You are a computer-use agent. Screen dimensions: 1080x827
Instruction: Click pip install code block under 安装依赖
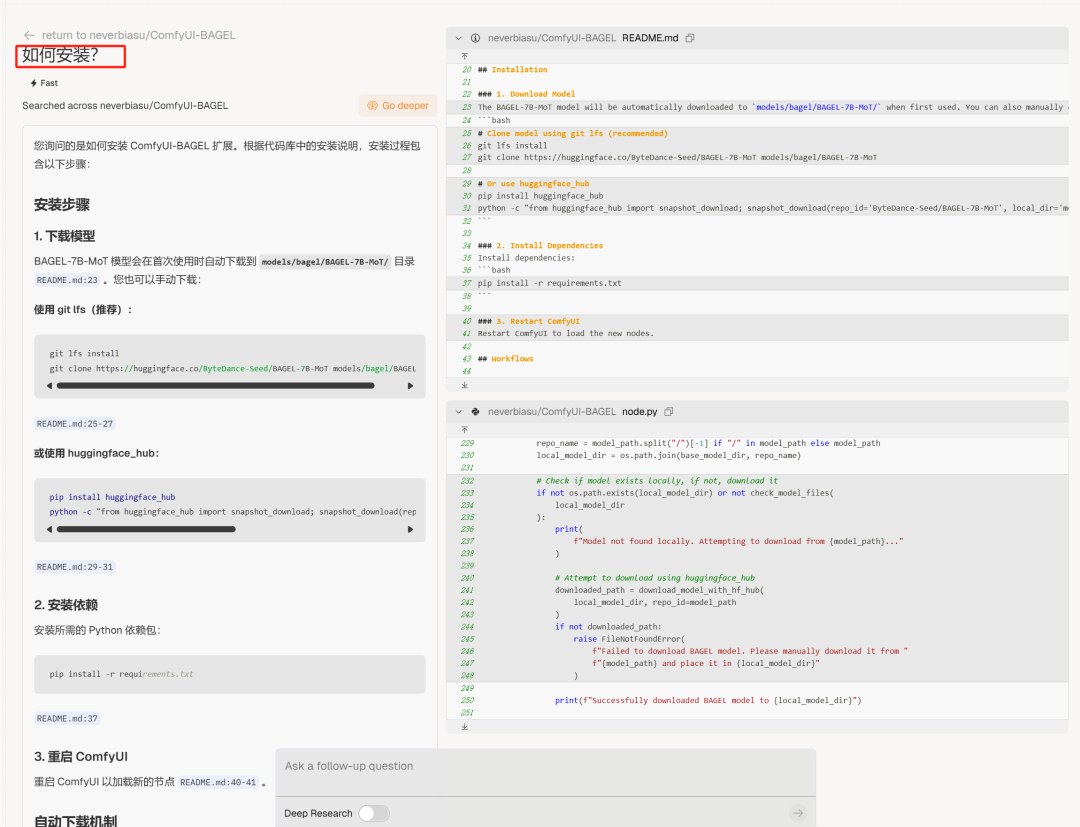pos(230,674)
